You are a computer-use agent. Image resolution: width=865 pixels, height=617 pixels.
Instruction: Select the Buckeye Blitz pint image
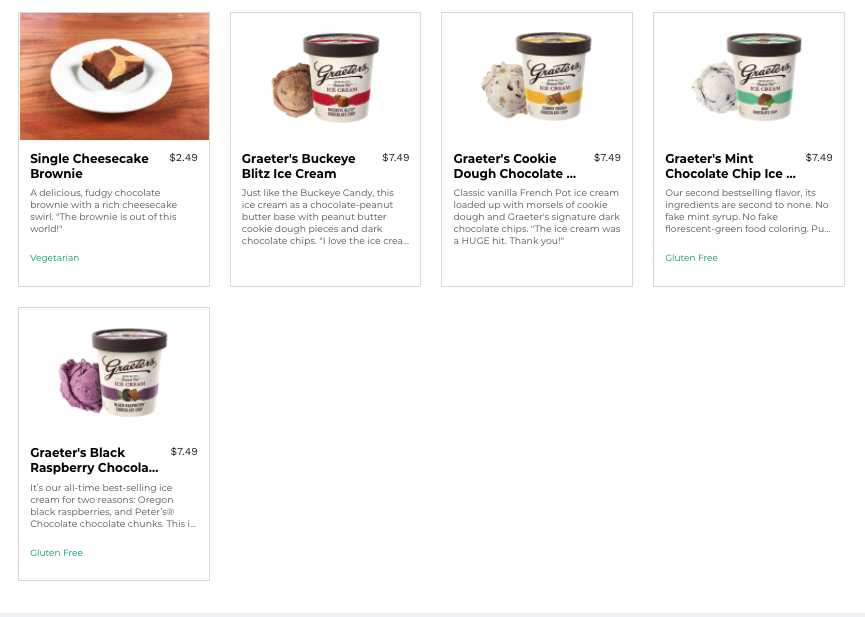(325, 77)
